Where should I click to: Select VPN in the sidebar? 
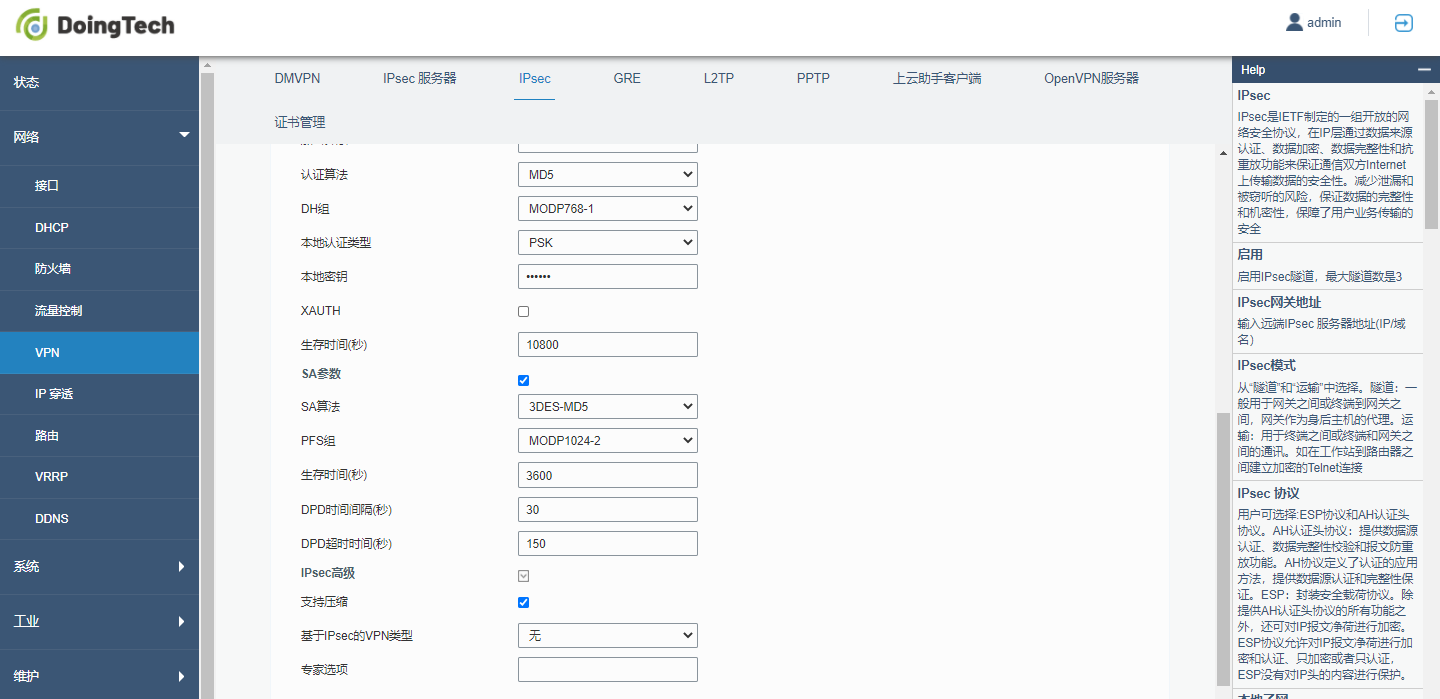pos(99,353)
